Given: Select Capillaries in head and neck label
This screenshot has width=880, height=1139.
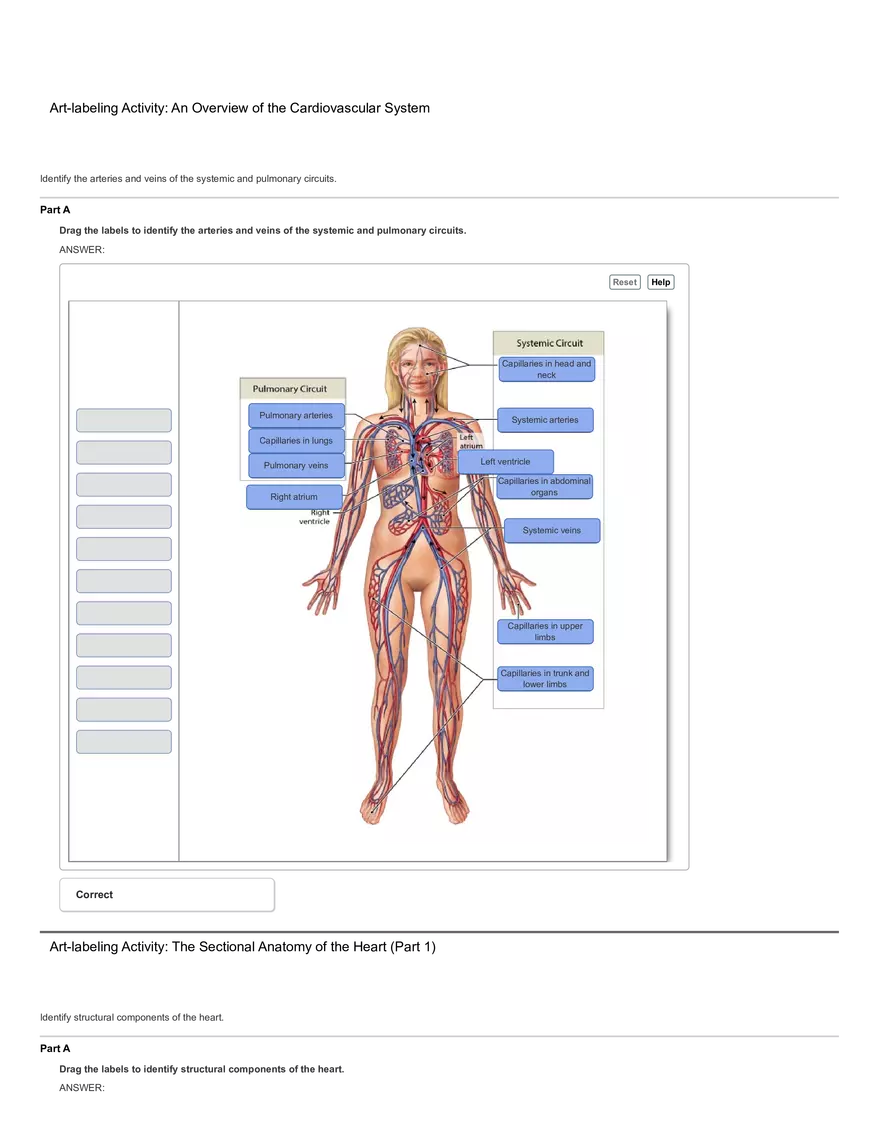Looking at the screenshot, I should click(x=546, y=369).
